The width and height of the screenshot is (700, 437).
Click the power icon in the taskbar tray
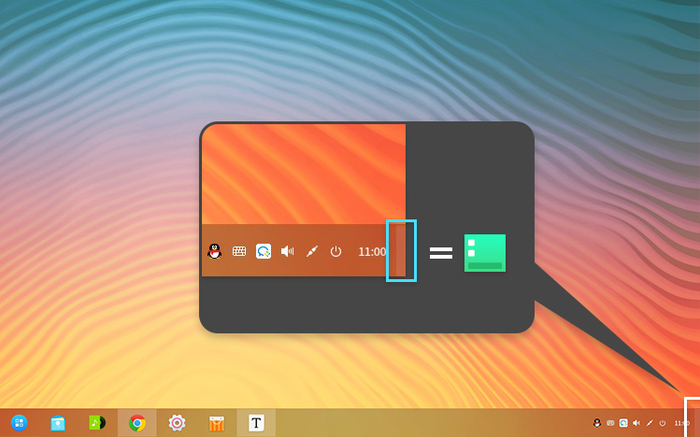[662, 423]
